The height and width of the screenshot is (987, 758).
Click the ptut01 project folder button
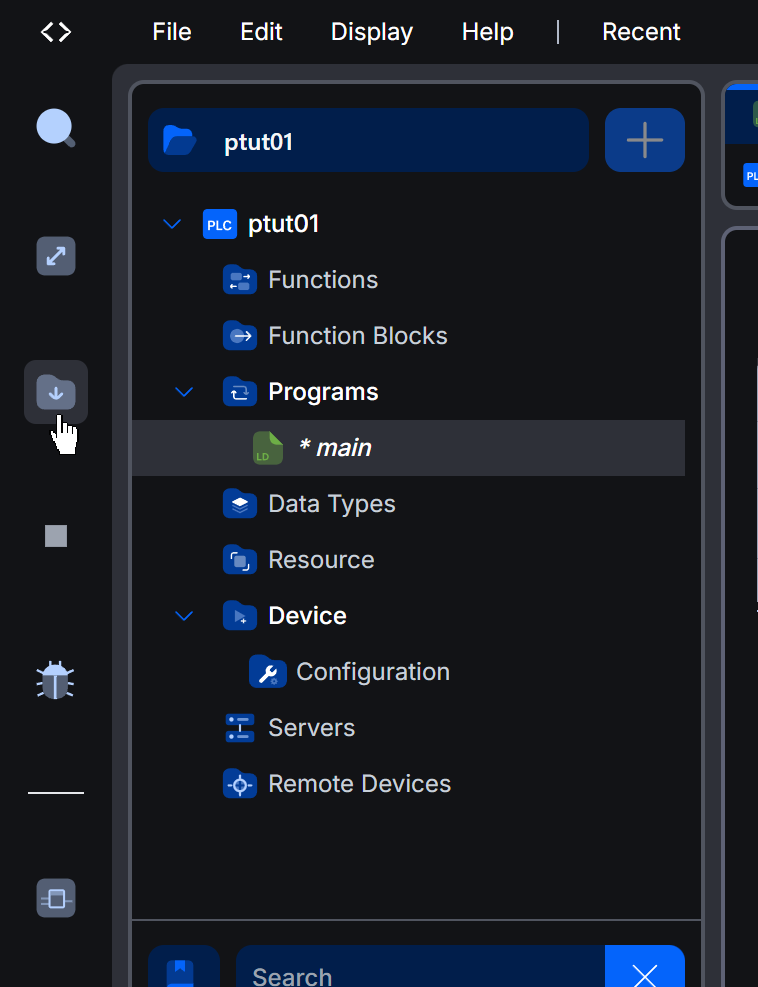point(367,140)
